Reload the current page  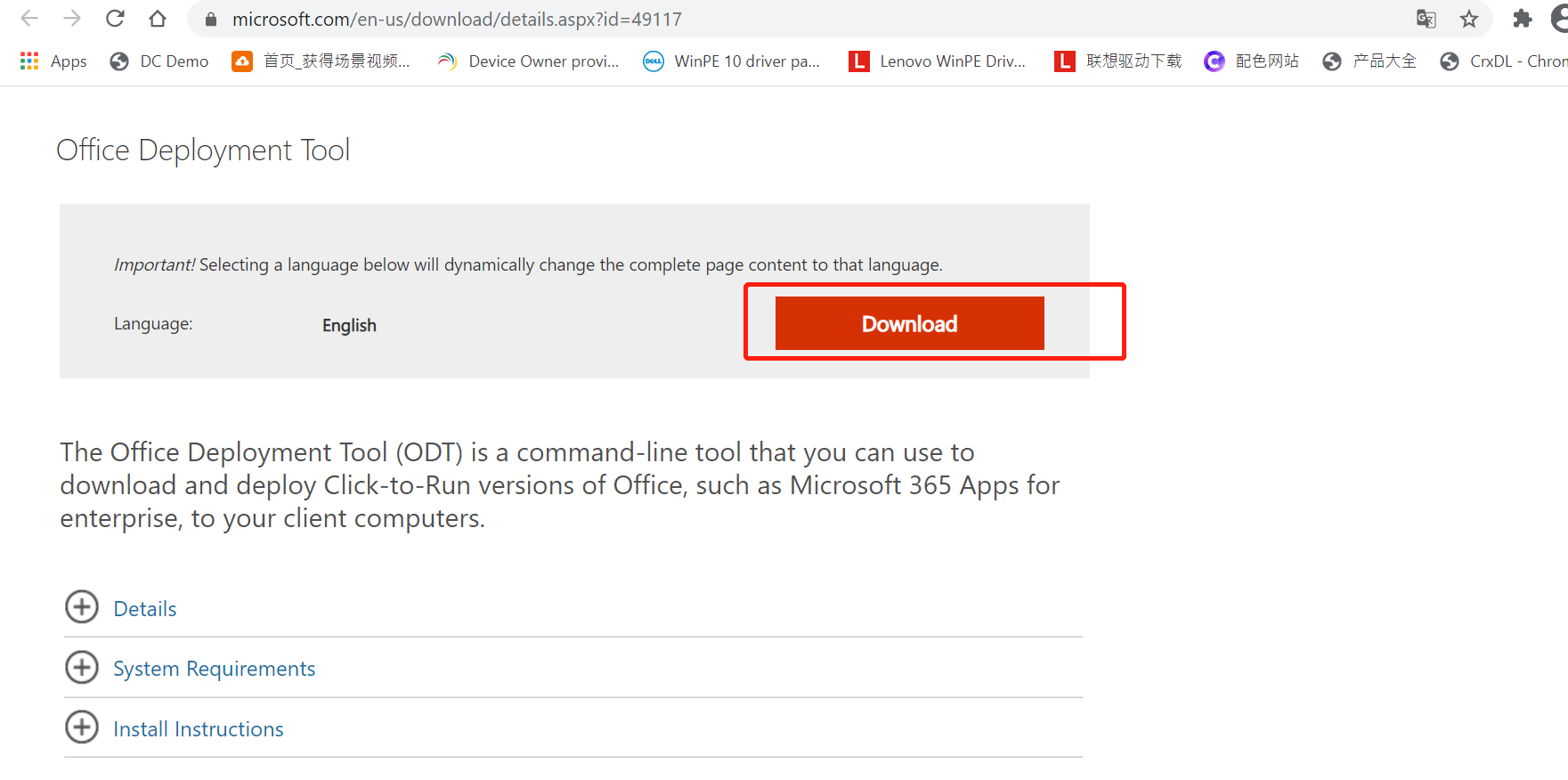pyautogui.click(x=115, y=19)
